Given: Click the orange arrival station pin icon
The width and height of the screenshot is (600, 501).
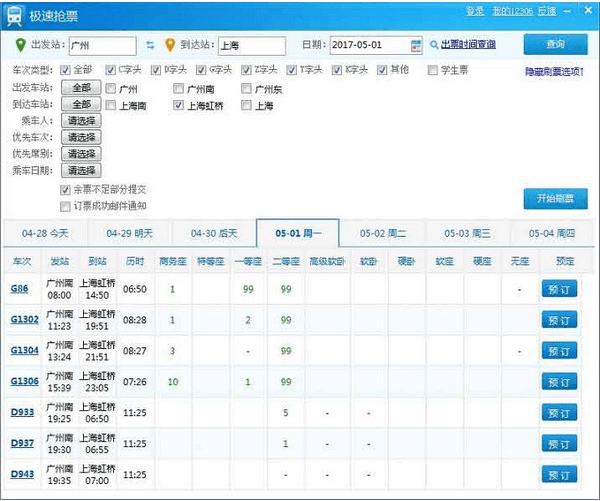Looking at the screenshot, I should click(x=169, y=45).
